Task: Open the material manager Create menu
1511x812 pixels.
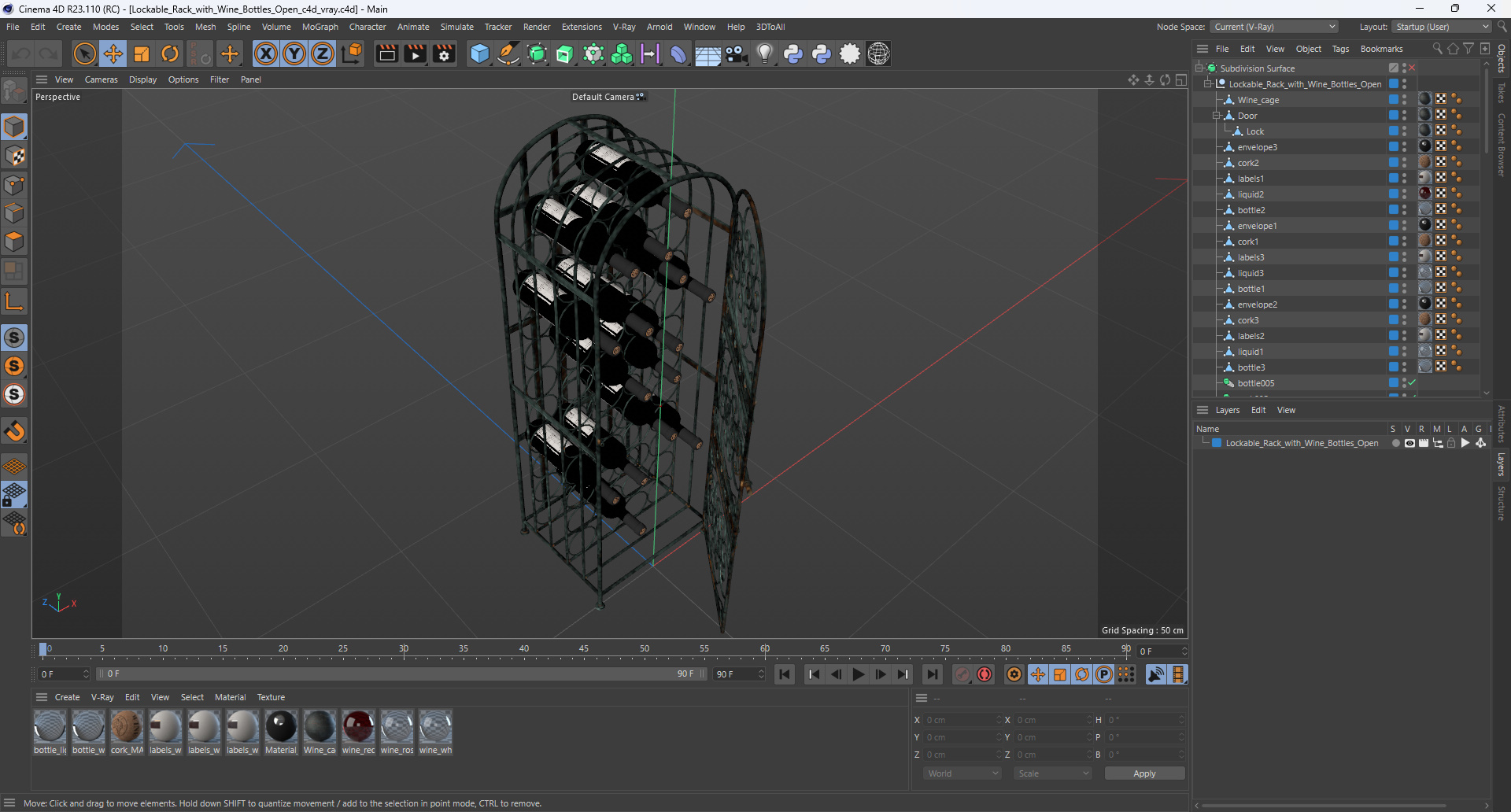Action: tap(67, 697)
